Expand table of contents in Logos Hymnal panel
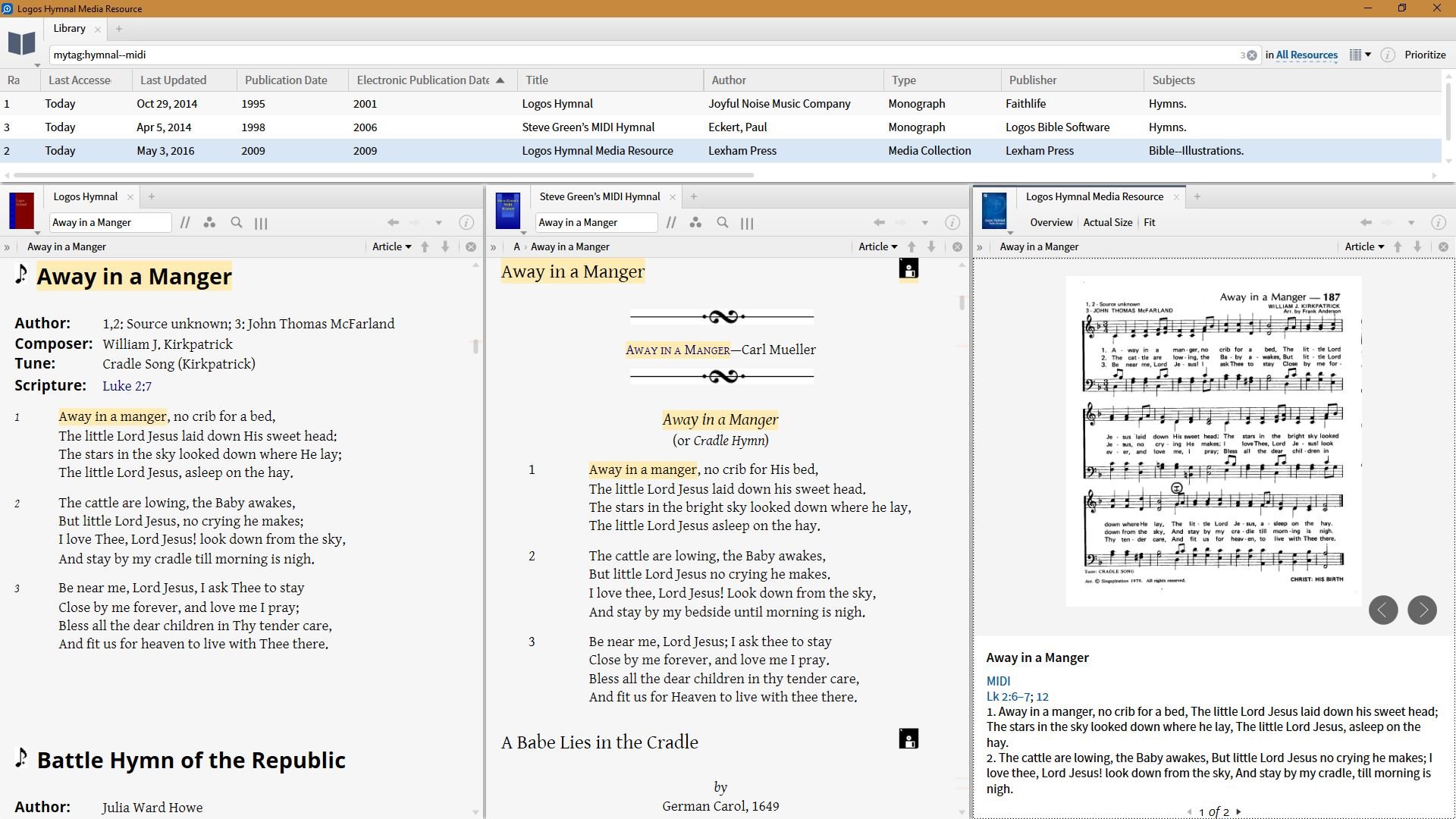 pyautogui.click(x=7, y=247)
